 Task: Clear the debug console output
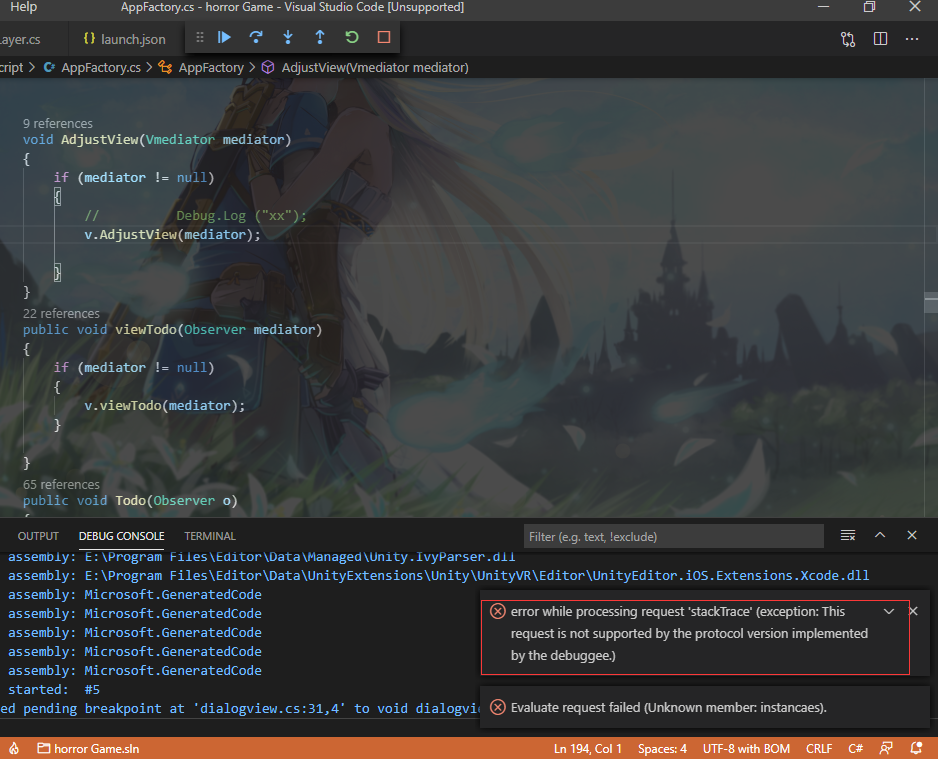pyautogui.click(x=848, y=536)
